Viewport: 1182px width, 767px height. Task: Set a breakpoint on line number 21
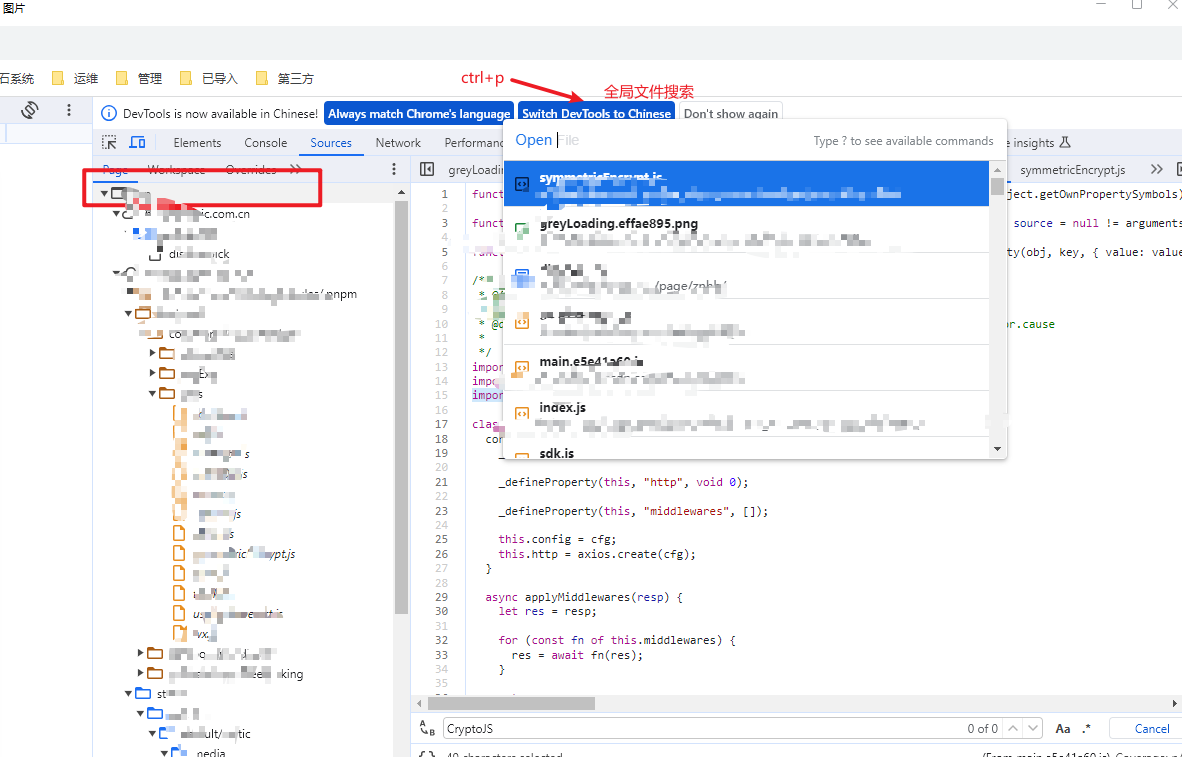tap(442, 482)
